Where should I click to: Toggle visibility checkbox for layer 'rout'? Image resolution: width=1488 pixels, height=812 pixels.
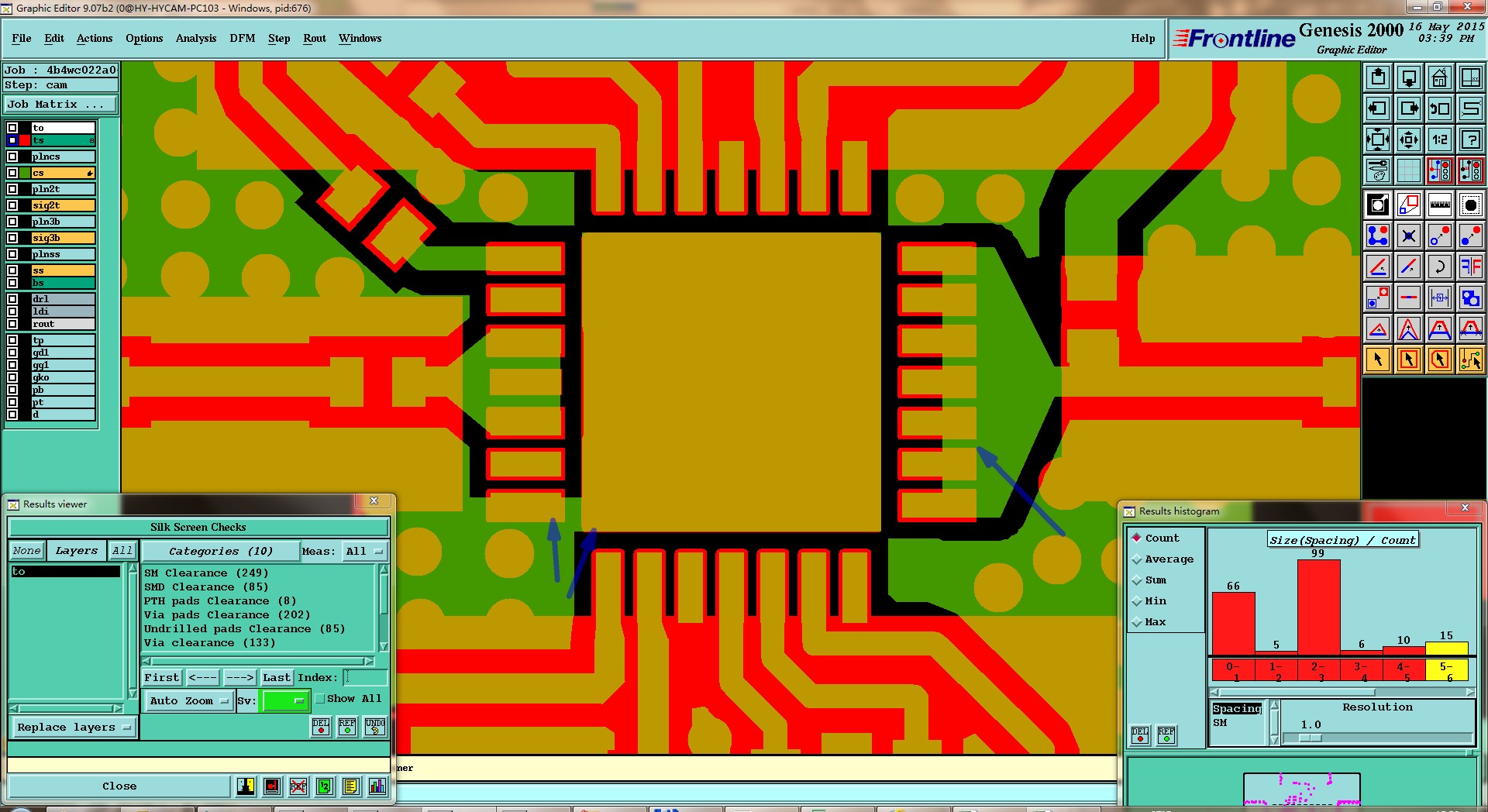[12, 324]
